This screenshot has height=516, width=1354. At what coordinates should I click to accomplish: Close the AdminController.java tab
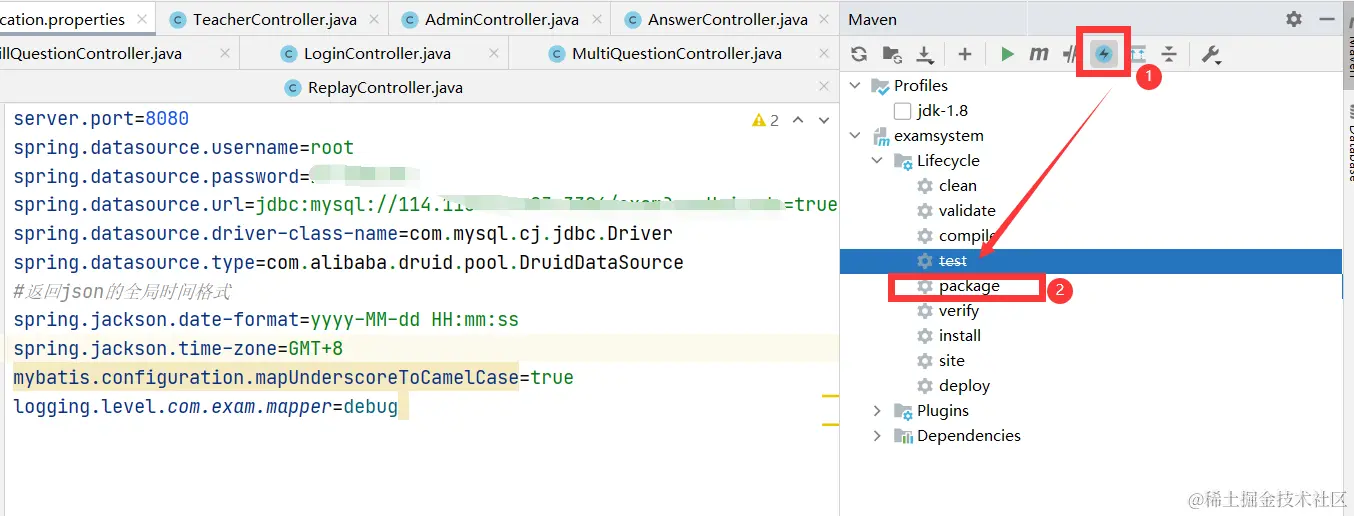[x=595, y=20]
